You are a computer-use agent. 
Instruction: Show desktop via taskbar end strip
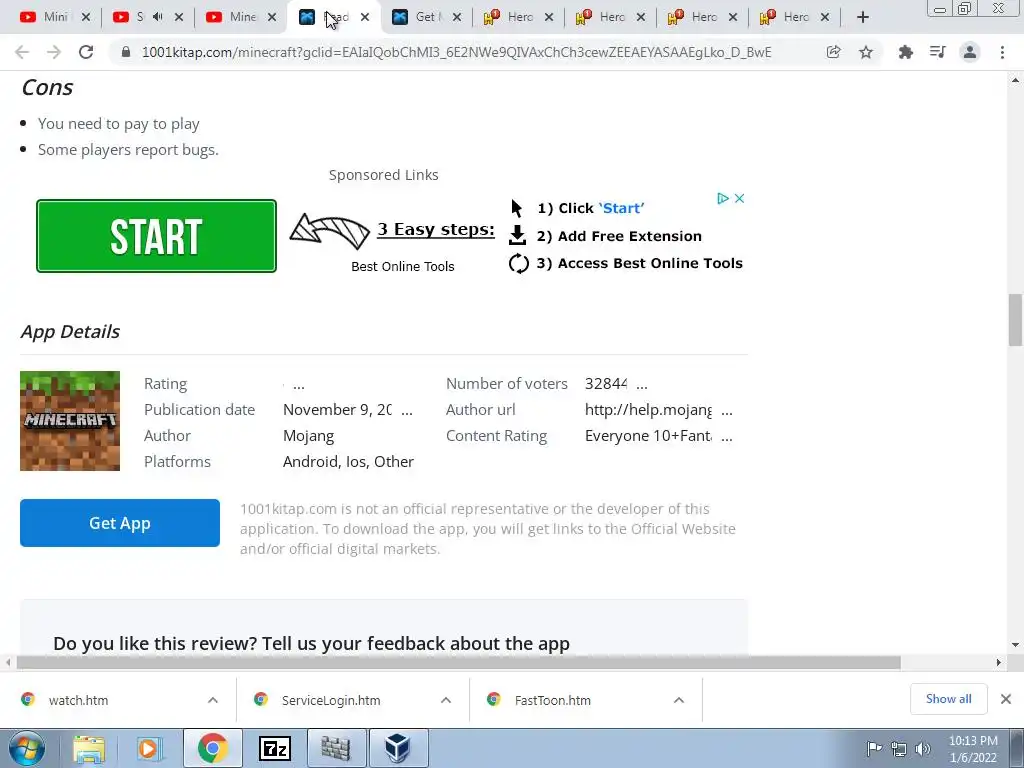pyautogui.click(x=1019, y=748)
